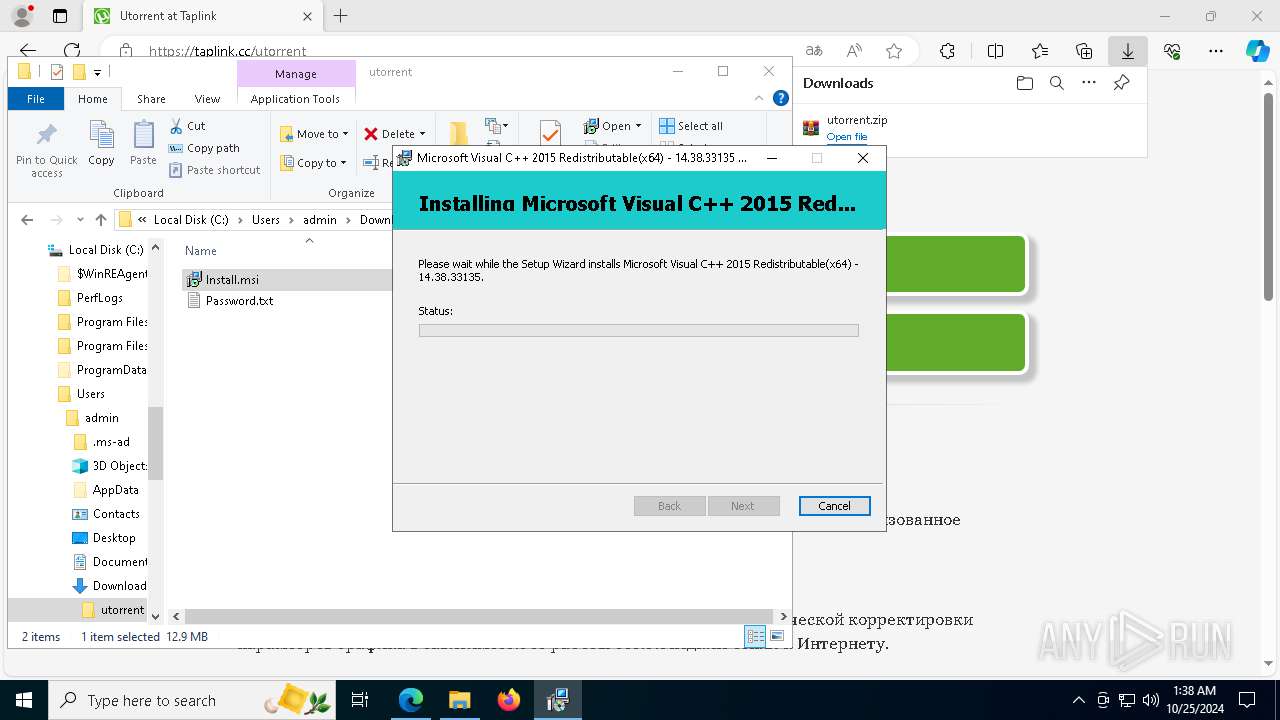Image resolution: width=1280 pixels, height=720 pixels.
Task: Switch Explorer to large icons view
Action: [x=777, y=637]
